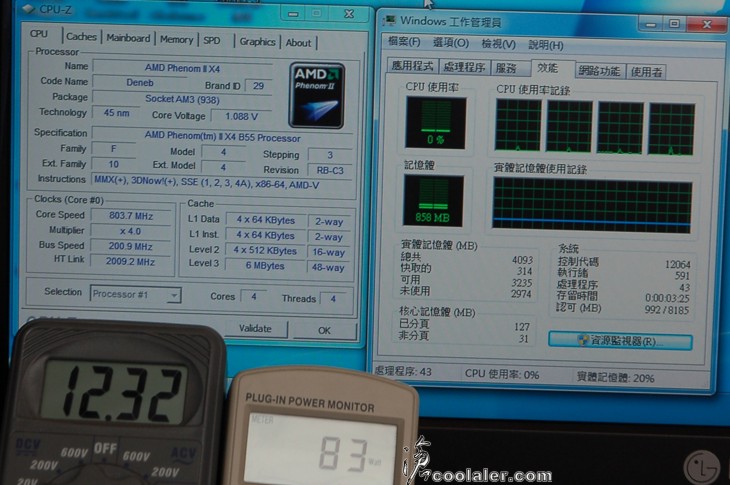Image resolution: width=730 pixels, height=485 pixels.
Task: Click the 總共 memory value '4093'
Action: click(x=522, y=260)
